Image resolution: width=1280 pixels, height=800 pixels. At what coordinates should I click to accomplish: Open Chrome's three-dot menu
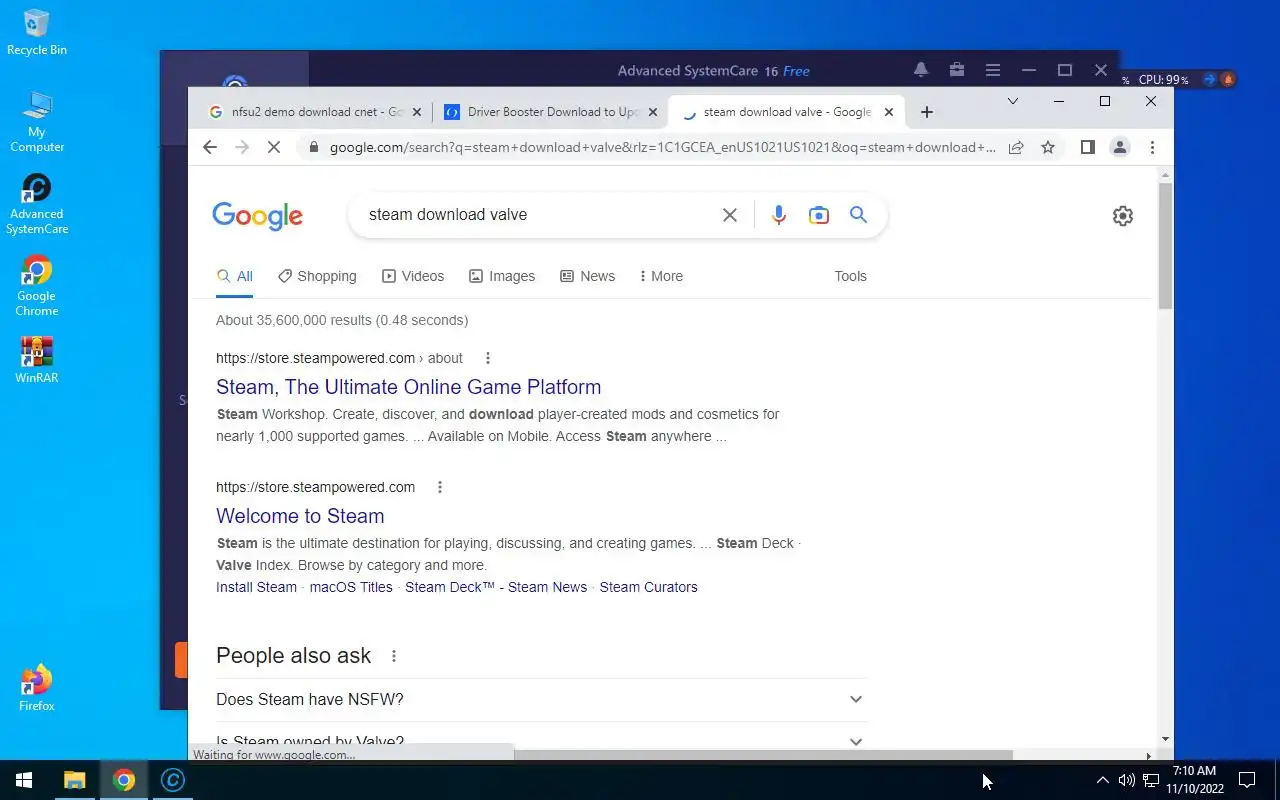[1152, 147]
